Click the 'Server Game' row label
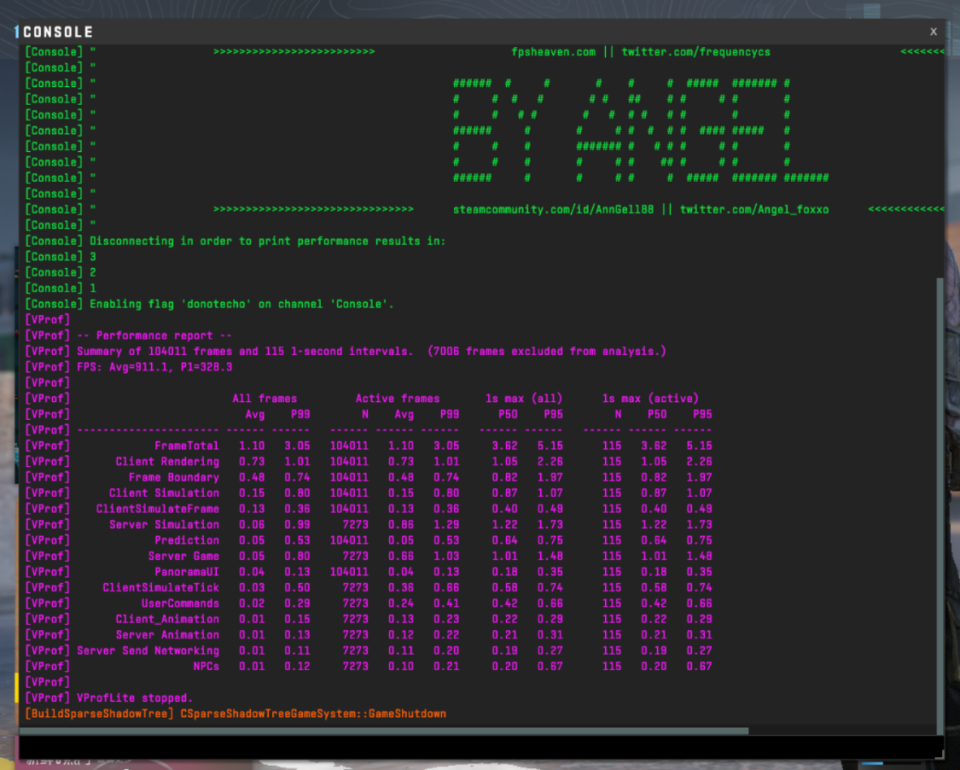The height and width of the screenshot is (770, 960). (184, 556)
